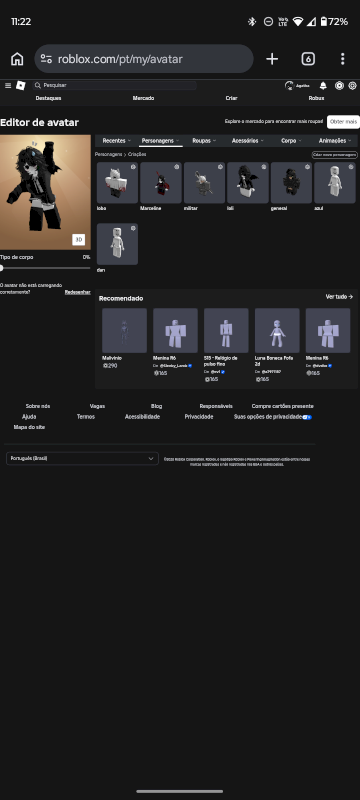Screen dimensions: 360x800
Task: Go to the Destaques nav item
Action: (x=48, y=98)
